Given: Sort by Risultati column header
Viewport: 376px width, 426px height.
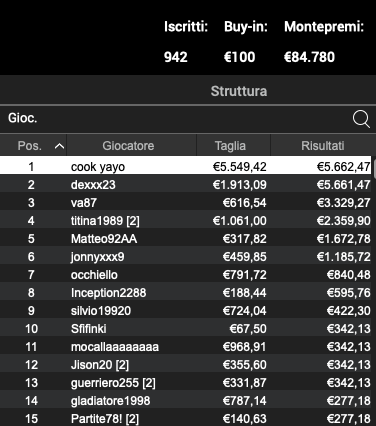Looking at the screenshot, I should (x=323, y=146).
